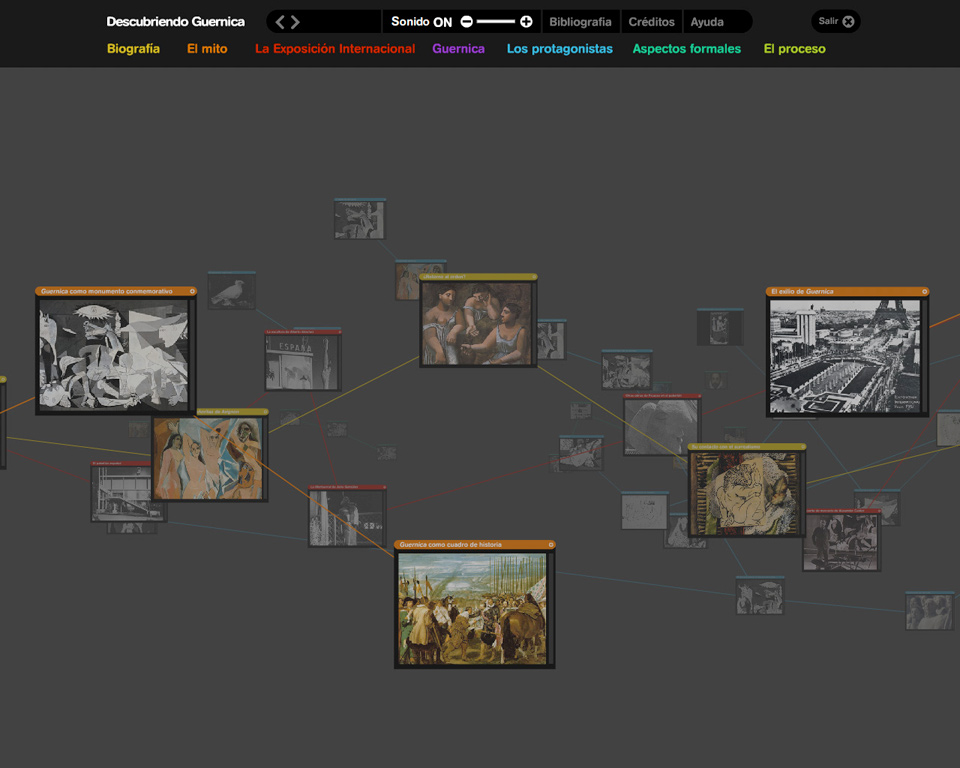Open the Bibliografía page
960x768 pixels.
click(x=580, y=22)
